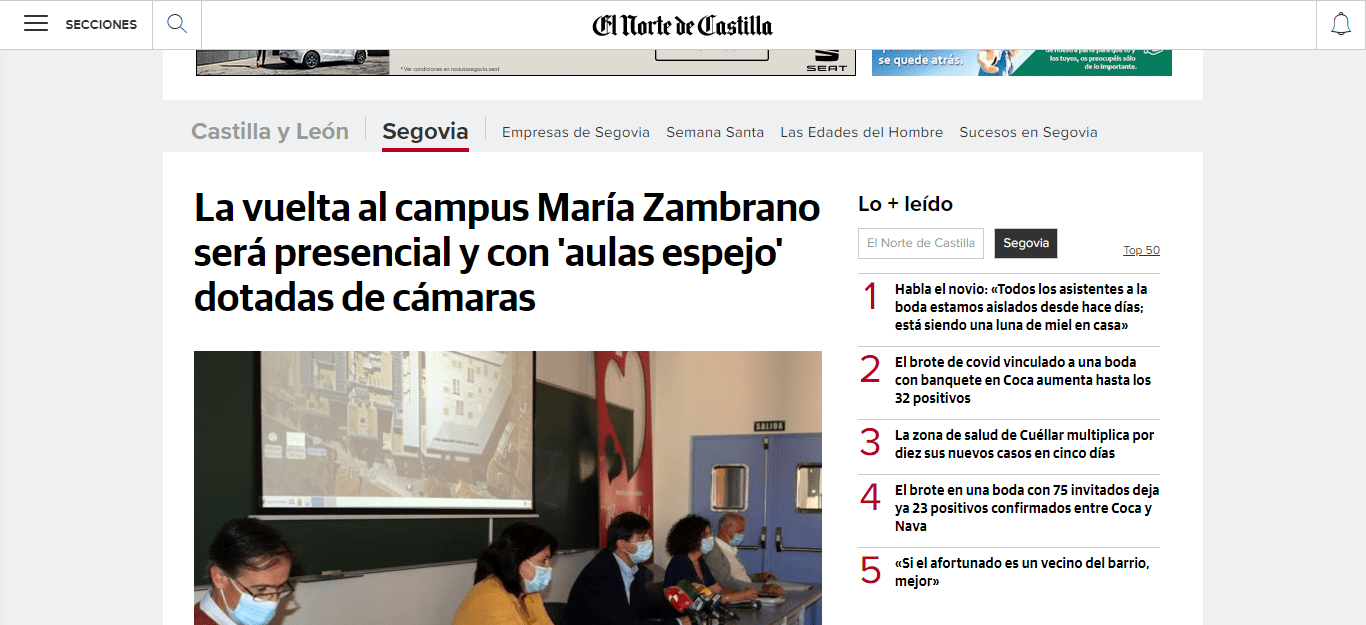Image resolution: width=1366 pixels, height=625 pixels.
Task: Open the Secciones hamburger menu icon
Action: pyautogui.click(x=36, y=24)
